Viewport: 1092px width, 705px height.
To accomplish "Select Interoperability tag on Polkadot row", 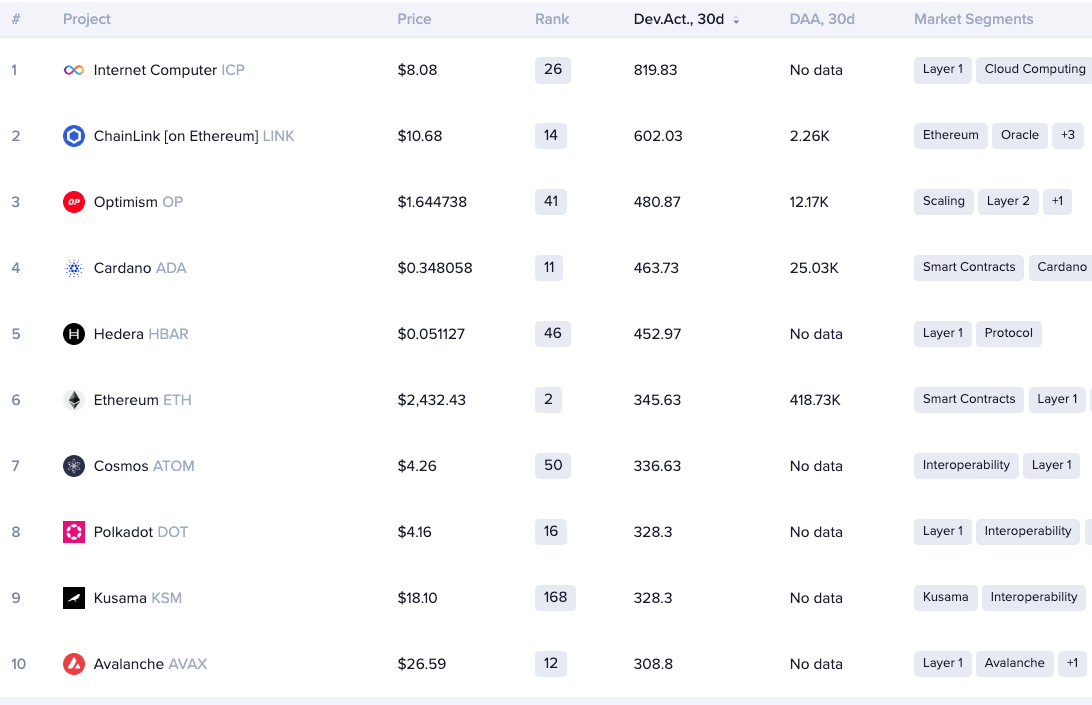I will coord(1028,532).
